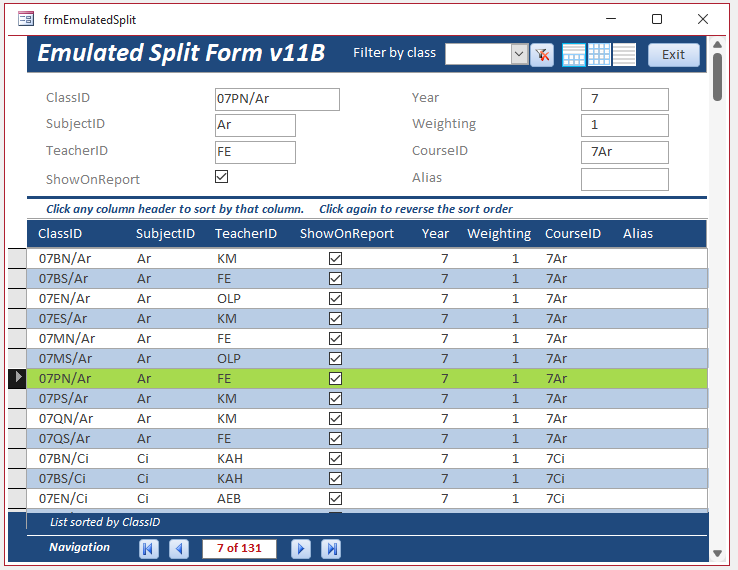This screenshot has height=570, width=738.
Task: Click teacher KAH in row 07BS/Ci
Action: [x=230, y=478]
